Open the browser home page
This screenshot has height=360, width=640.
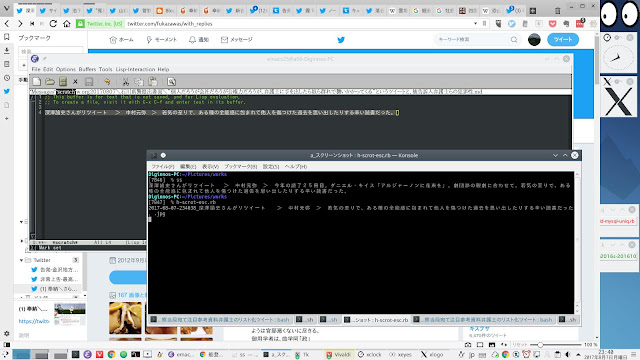coord(67,24)
